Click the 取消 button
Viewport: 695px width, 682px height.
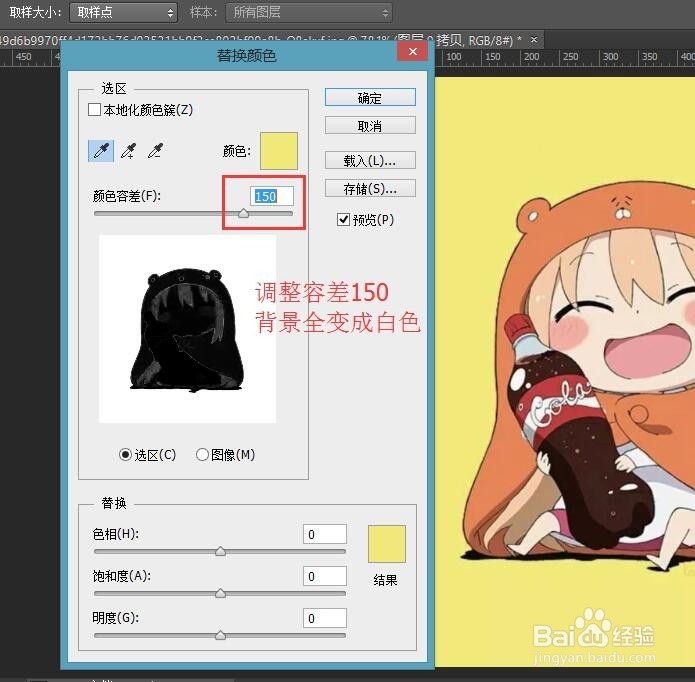[x=370, y=126]
